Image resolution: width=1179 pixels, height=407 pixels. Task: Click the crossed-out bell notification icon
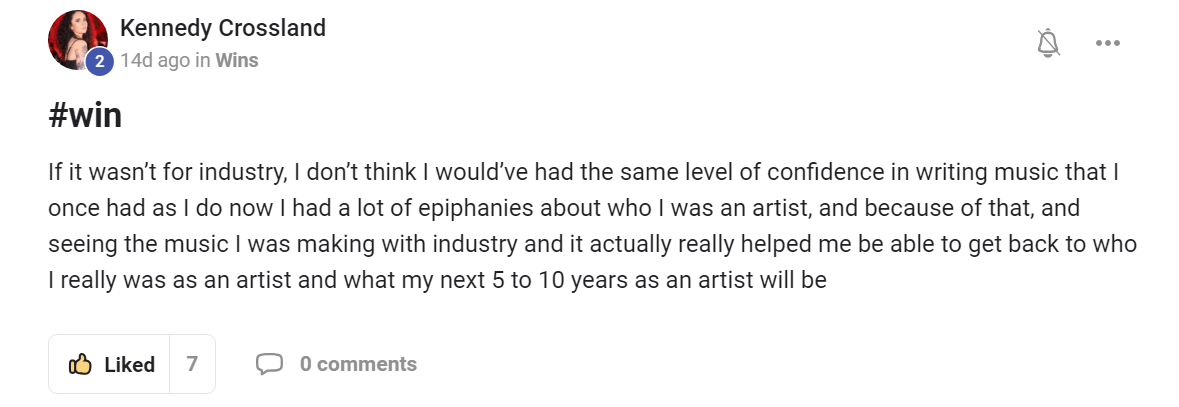coord(1048,43)
